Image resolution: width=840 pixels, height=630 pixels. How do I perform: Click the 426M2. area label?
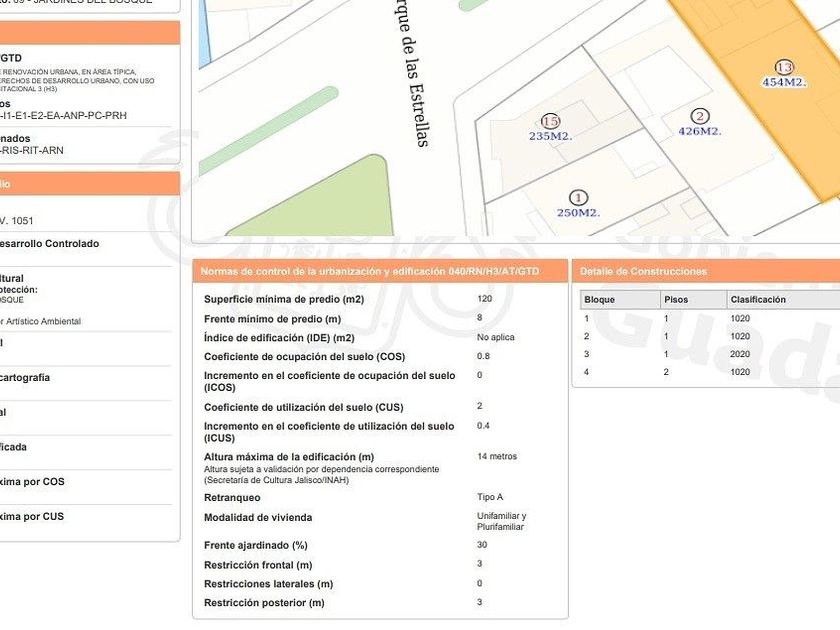(x=700, y=131)
